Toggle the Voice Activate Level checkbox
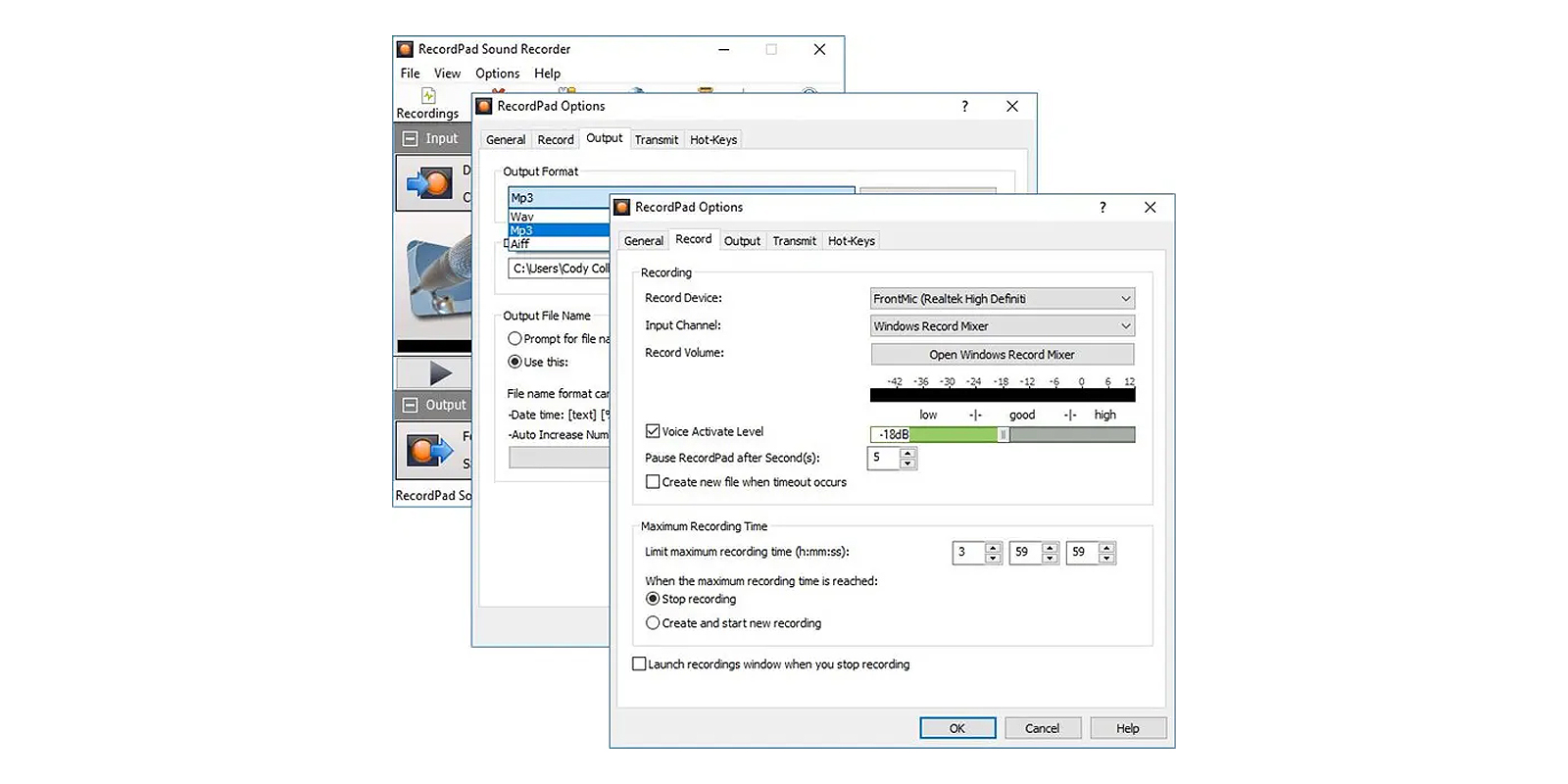Screen dimensions: 1568x784 tap(653, 431)
